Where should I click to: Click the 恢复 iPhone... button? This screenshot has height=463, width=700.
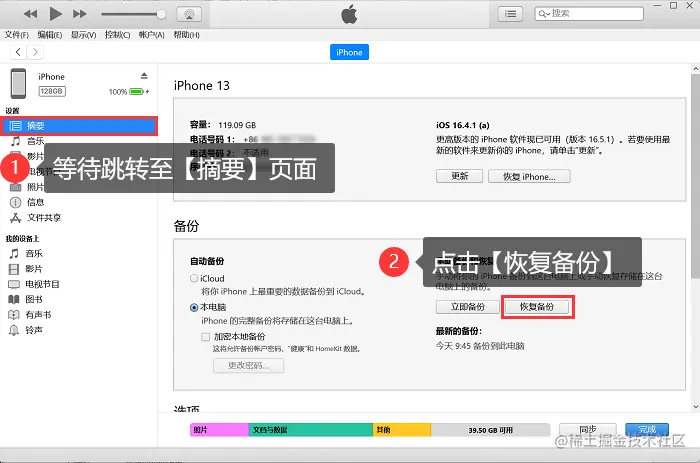tap(529, 176)
